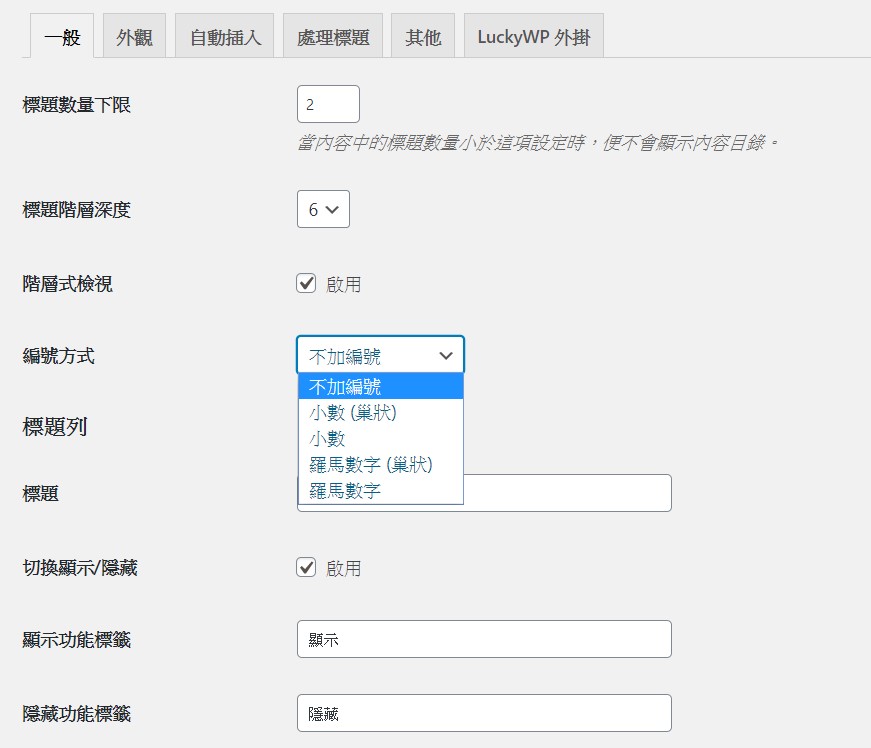Focus the 標題數量下限 number field
This screenshot has height=748, width=871.
[x=328, y=104]
